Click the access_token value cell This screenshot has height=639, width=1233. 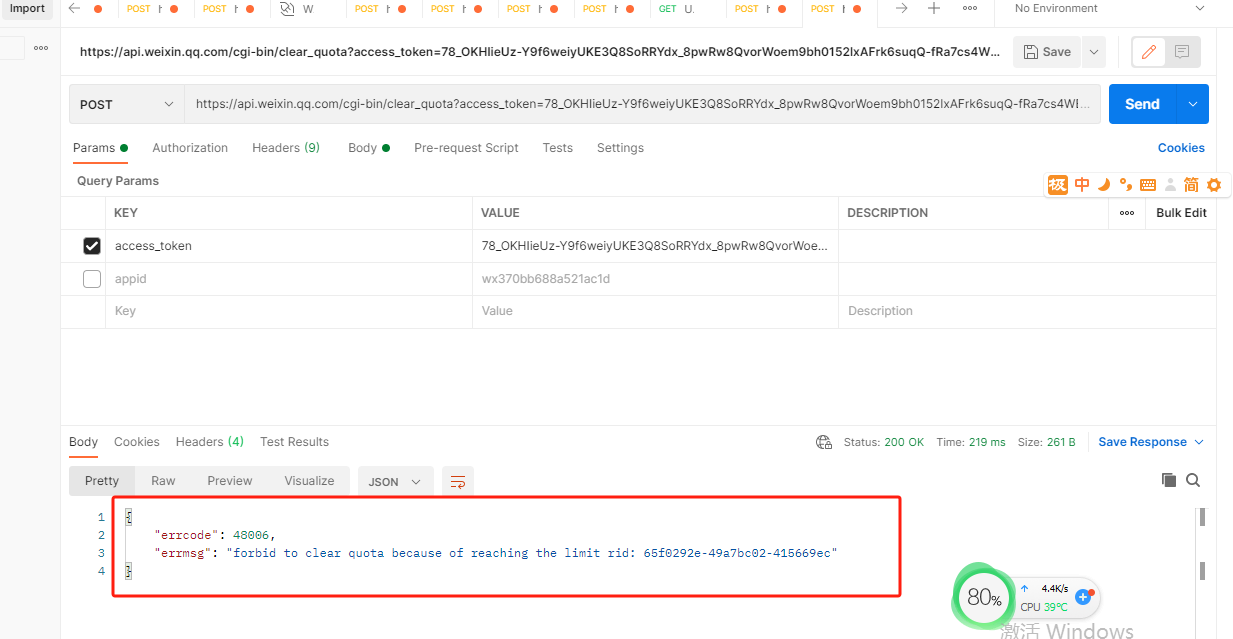(655, 246)
